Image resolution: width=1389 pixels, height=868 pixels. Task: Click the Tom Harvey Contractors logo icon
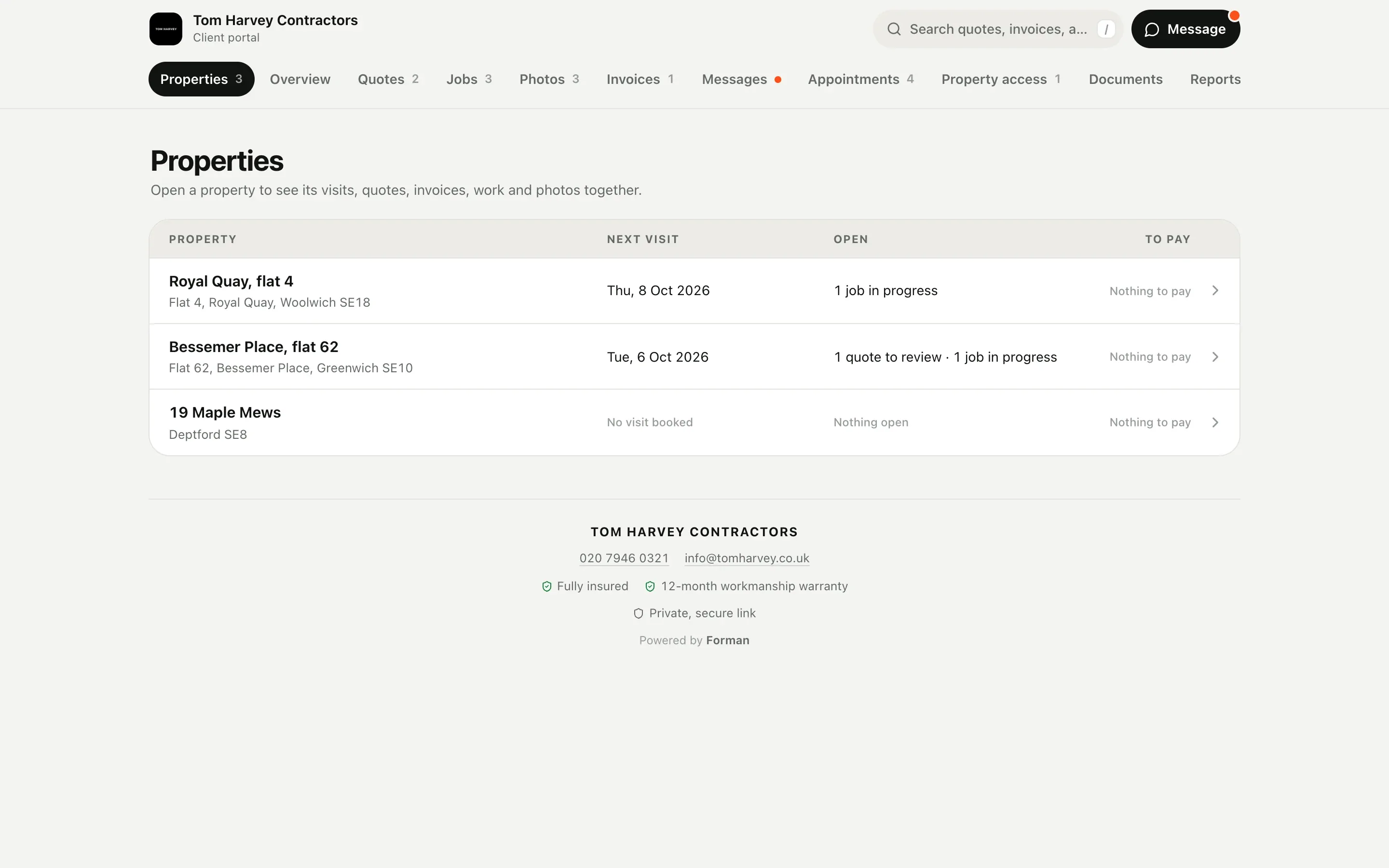coord(166,29)
